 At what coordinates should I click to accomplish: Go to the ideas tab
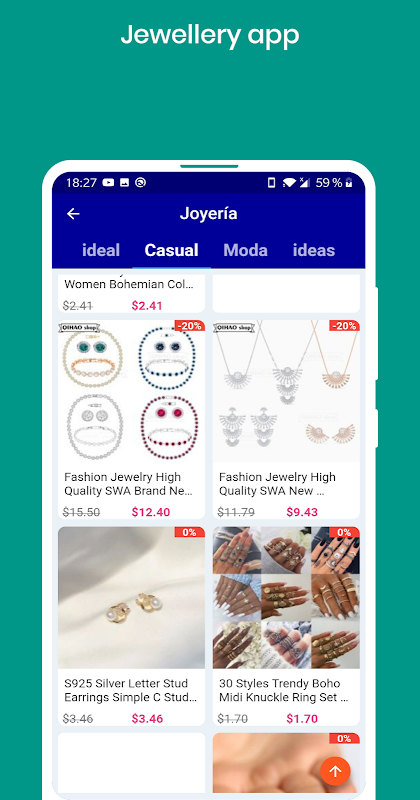click(x=314, y=250)
